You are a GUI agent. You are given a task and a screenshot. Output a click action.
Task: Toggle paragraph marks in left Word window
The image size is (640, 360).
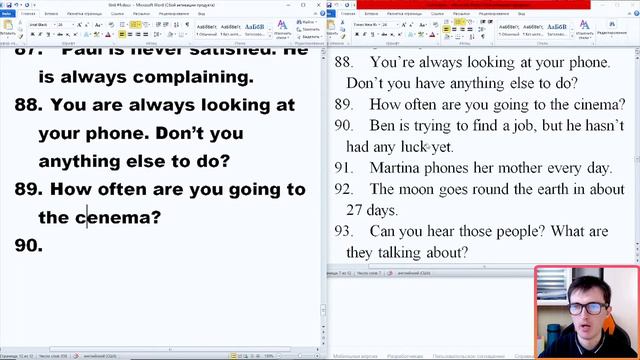click(x=187, y=24)
